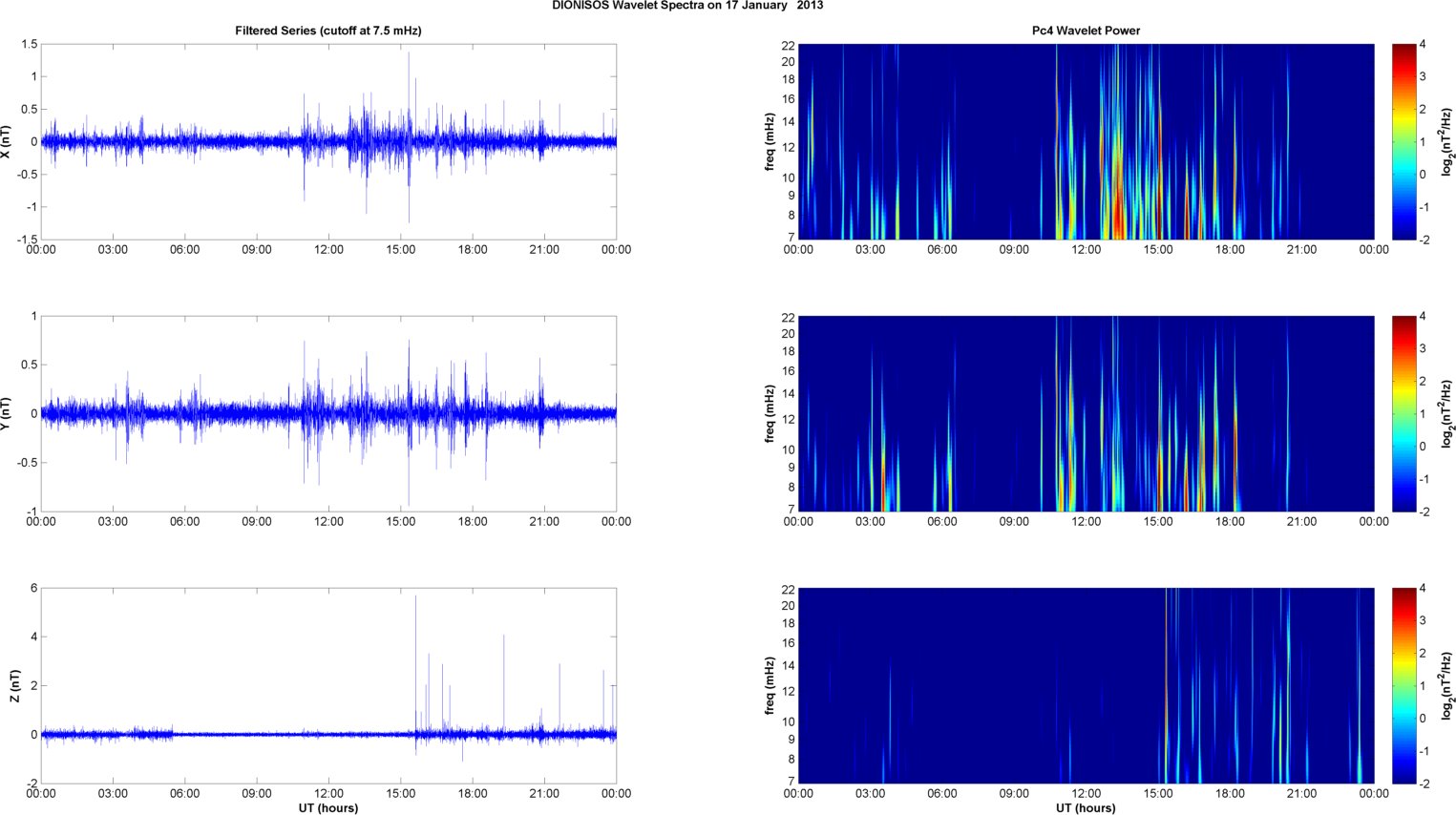Select the Y component filtered series plot
This screenshot has height=815, width=1456.
click(x=327, y=413)
